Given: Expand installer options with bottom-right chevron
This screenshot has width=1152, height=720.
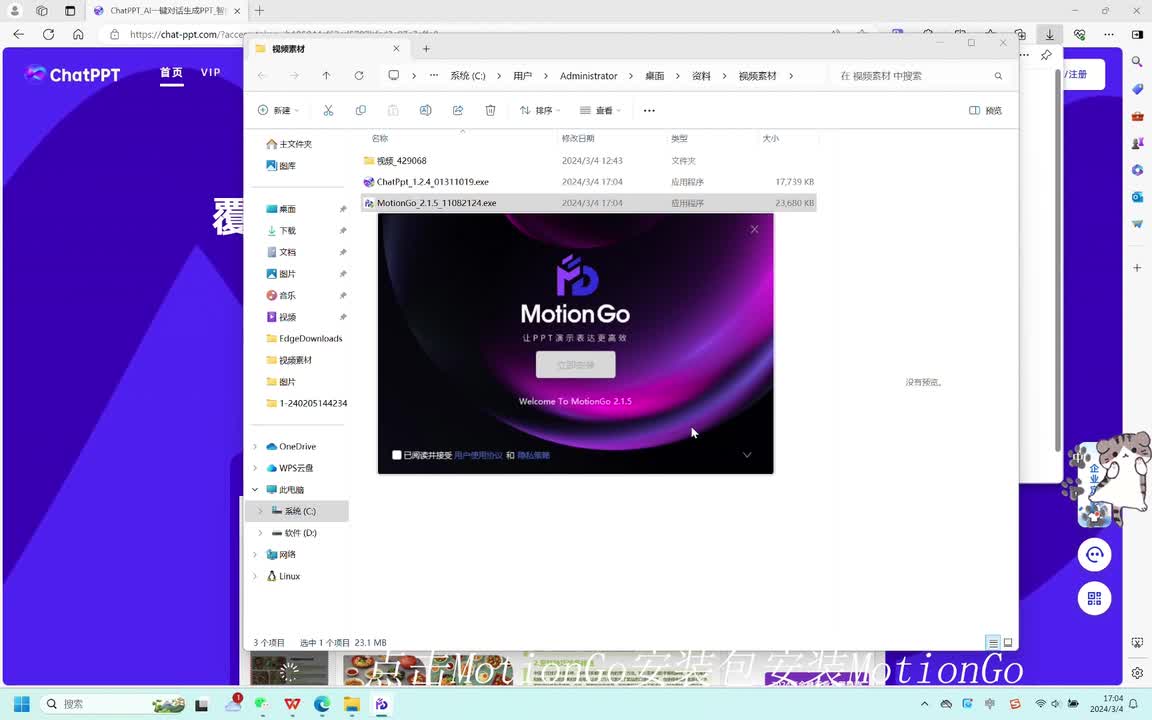Looking at the screenshot, I should (747, 455).
